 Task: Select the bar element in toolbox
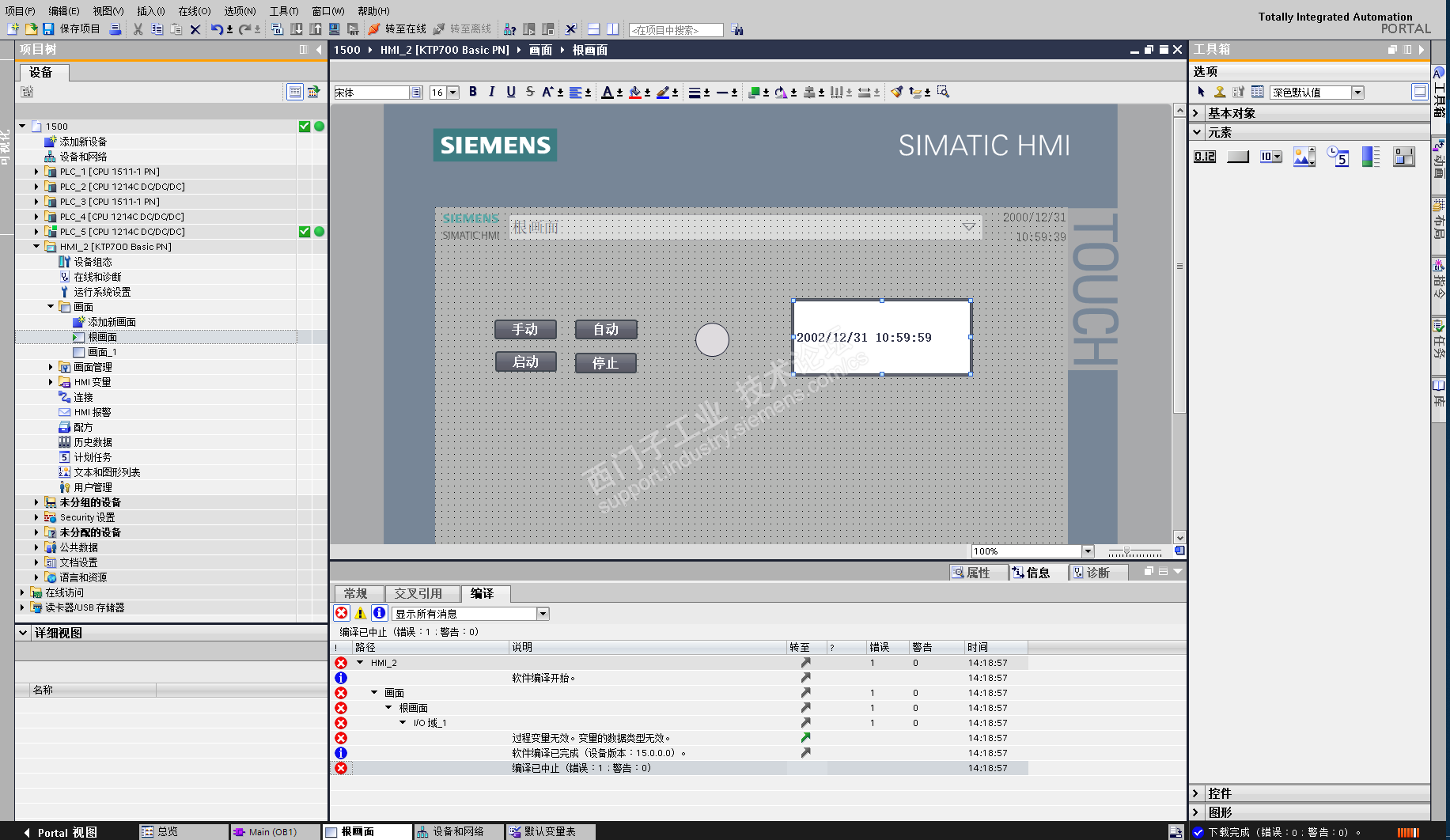[1371, 157]
